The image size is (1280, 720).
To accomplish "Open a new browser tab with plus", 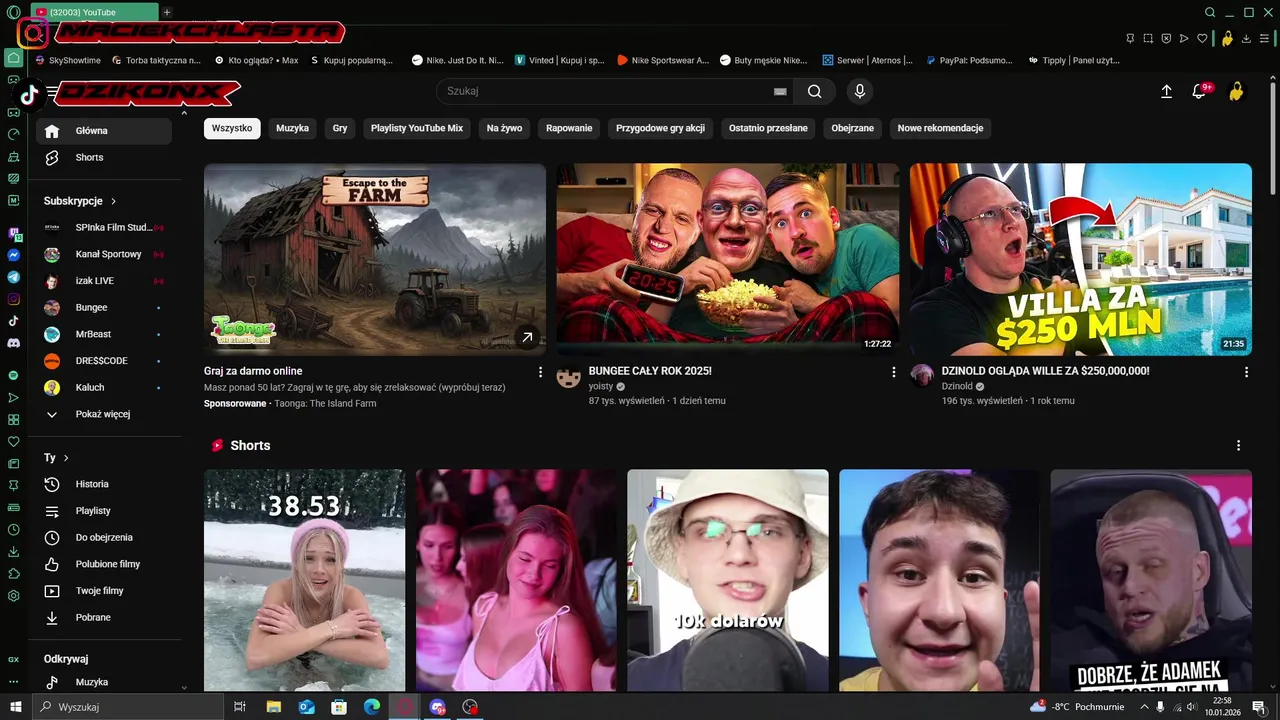I will click(167, 12).
